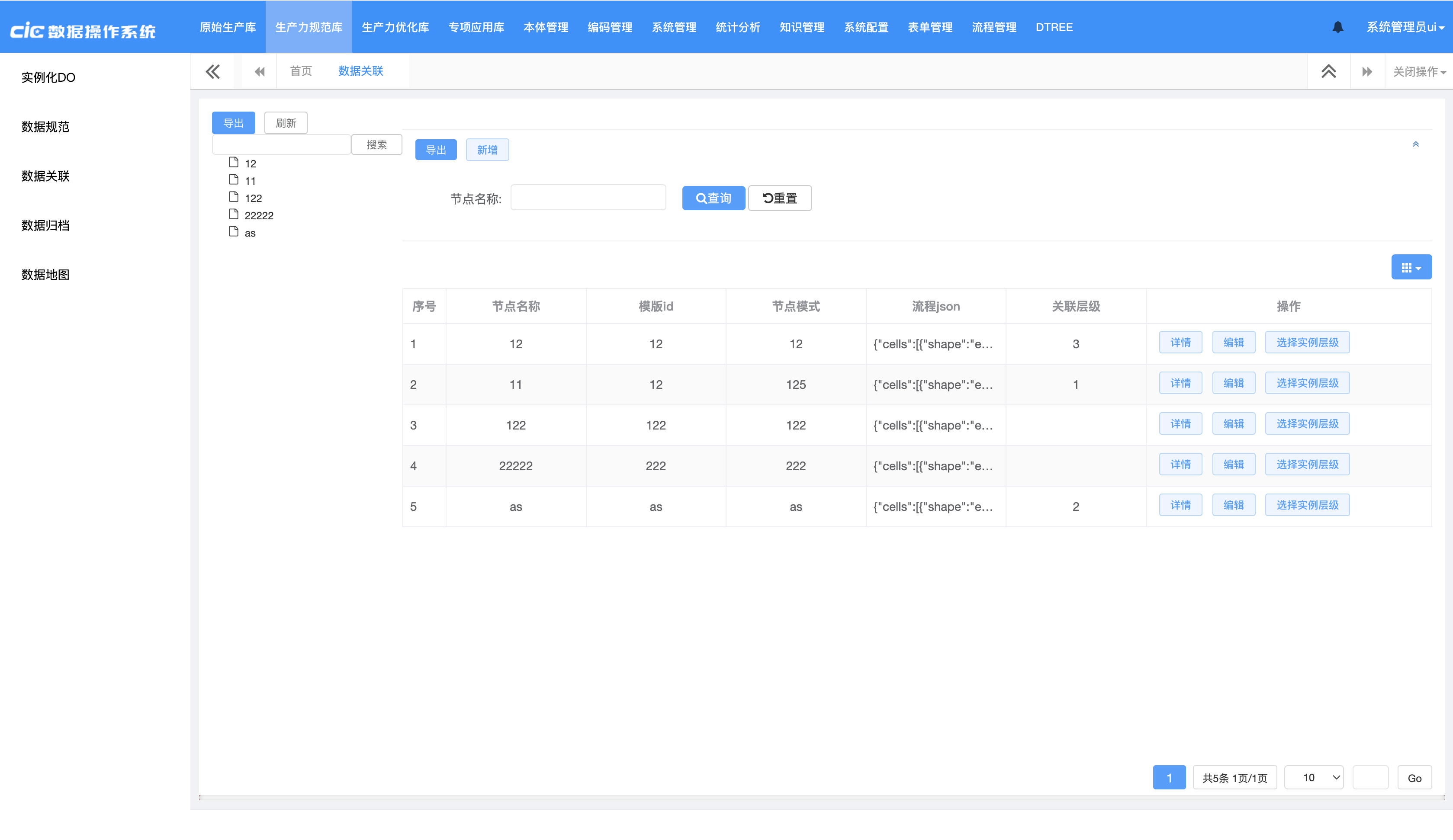Click 选择实例层级 for row 3
This screenshot has height=840, width=1453.
1307,424
